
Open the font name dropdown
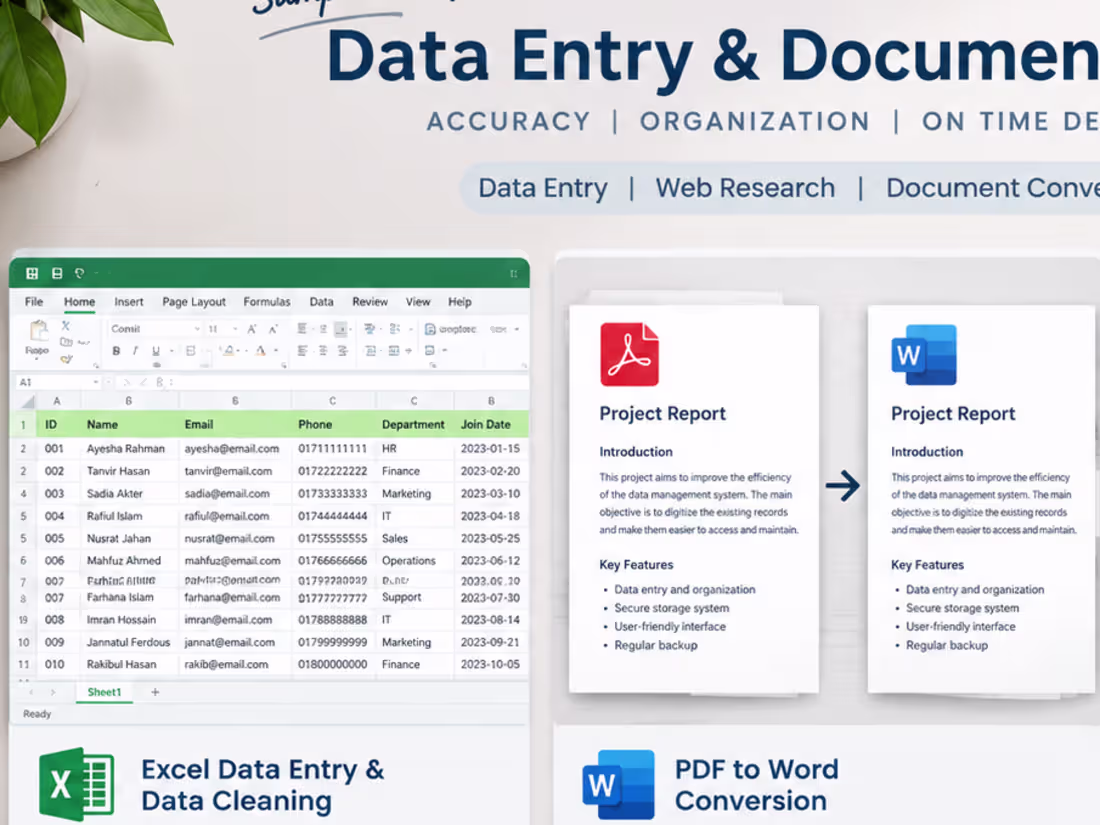[x=197, y=329]
